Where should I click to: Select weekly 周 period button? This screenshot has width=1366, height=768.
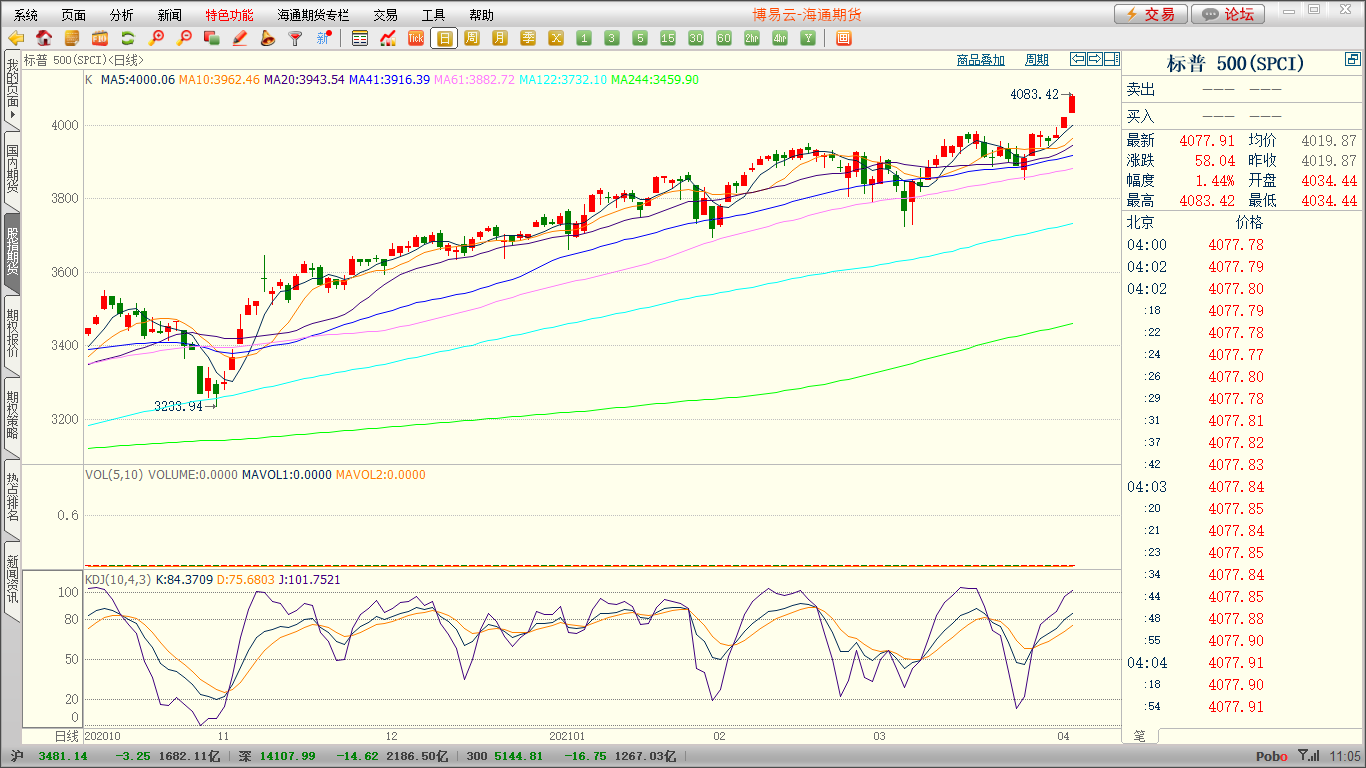472,38
